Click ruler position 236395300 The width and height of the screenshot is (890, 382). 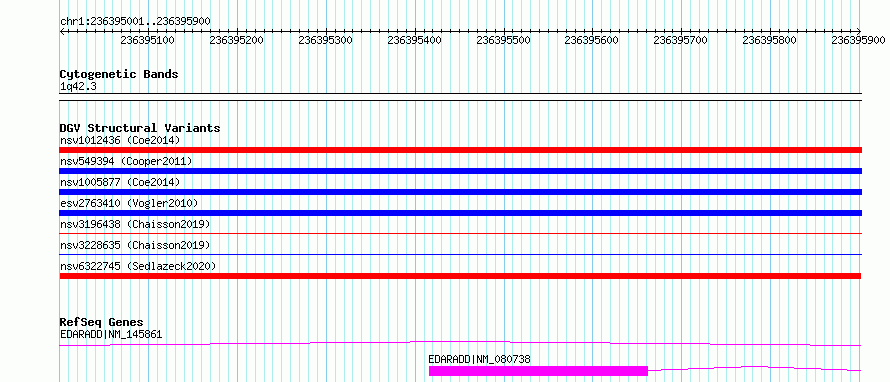point(325,40)
